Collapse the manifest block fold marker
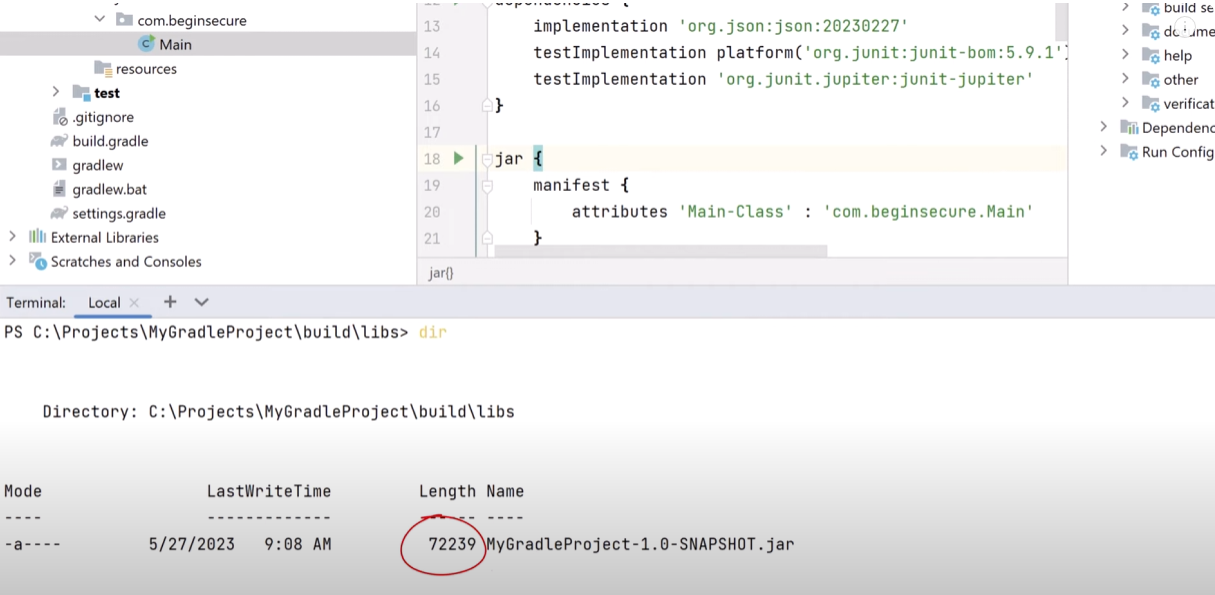1215x595 pixels. (487, 185)
